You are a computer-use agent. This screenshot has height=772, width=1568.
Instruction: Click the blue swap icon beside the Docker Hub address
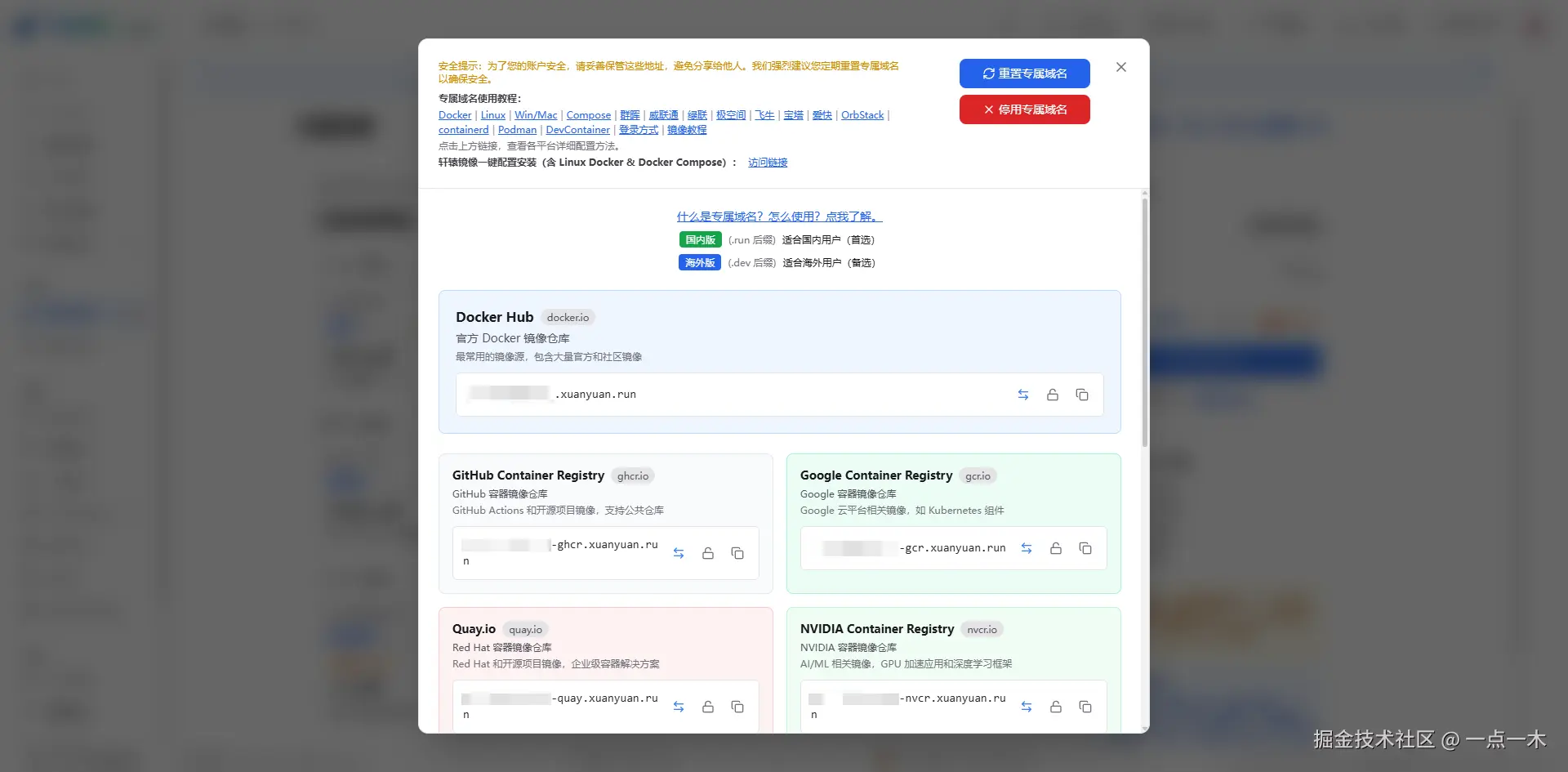[1022, 395]
